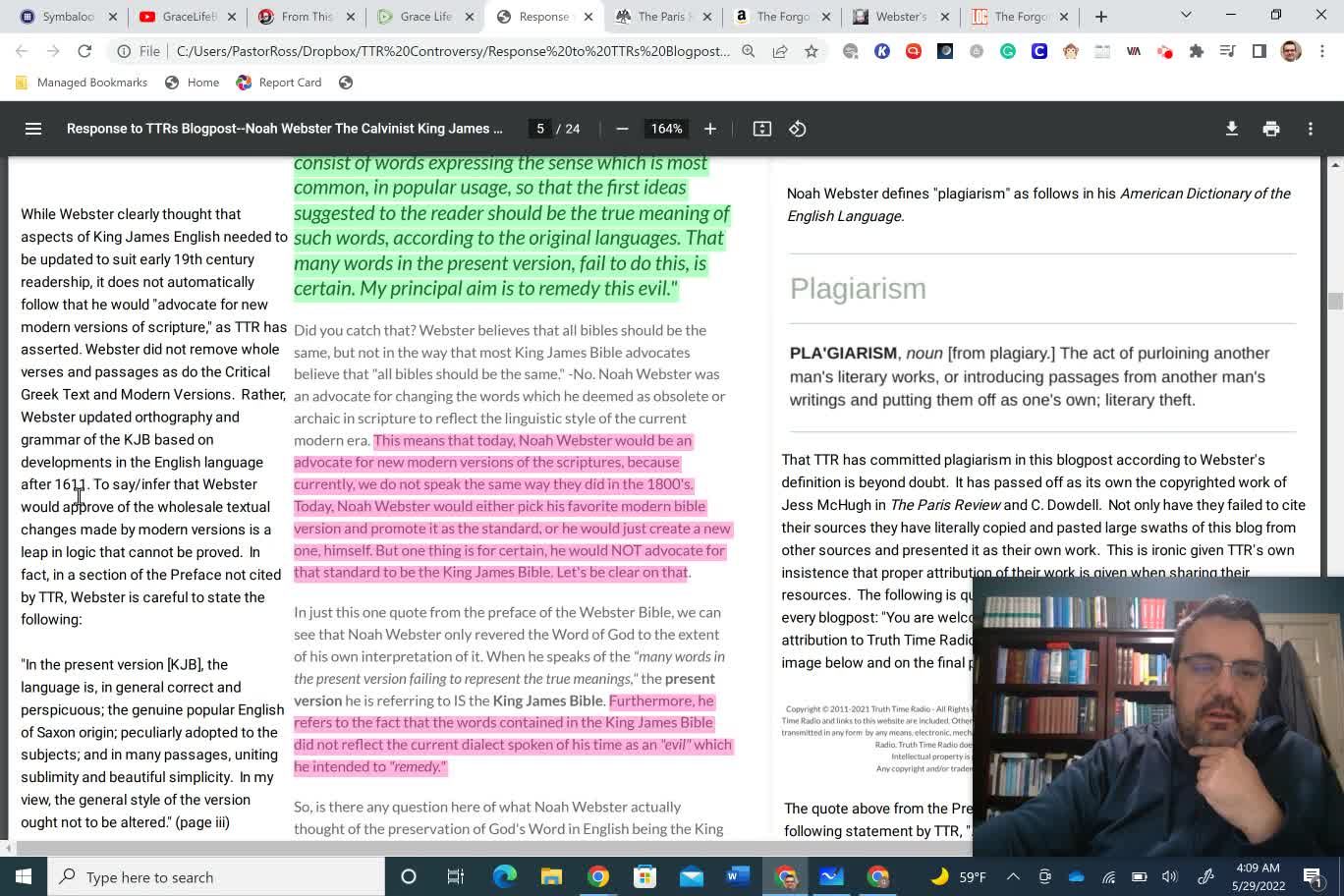
Task: Click the address bar zoom magnifier icon
Action: click(x=749, y=51)
